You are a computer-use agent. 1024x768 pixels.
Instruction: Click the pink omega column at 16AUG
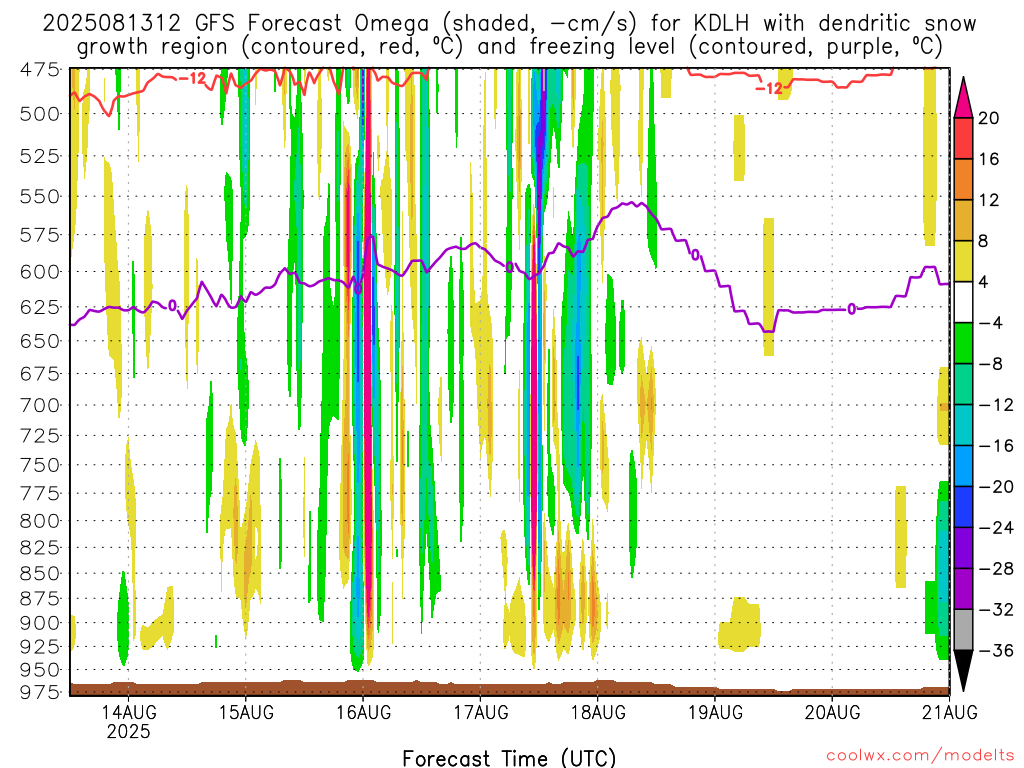[x=368, y=366]
